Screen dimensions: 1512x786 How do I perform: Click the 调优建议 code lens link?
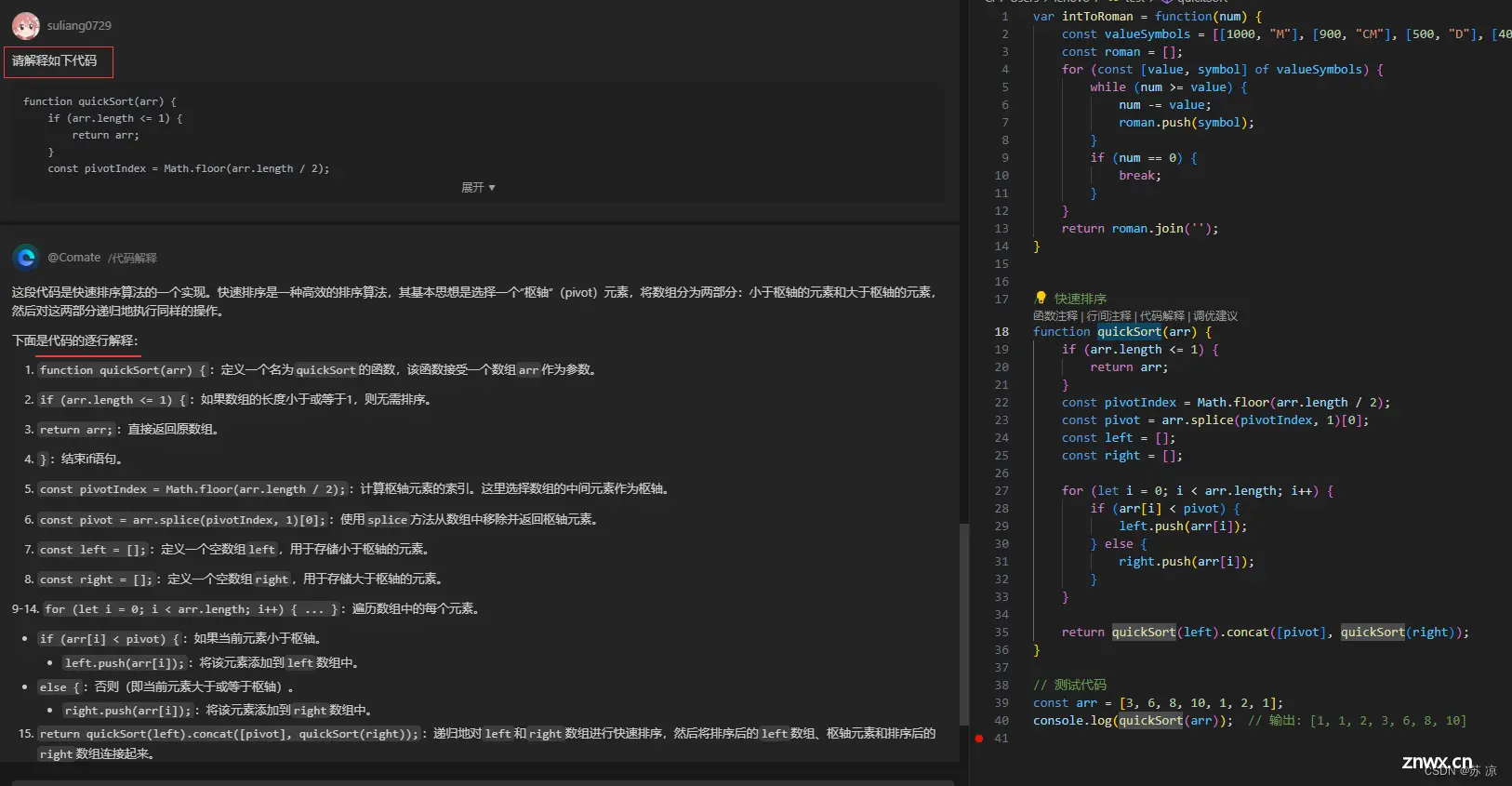[1215, 316]
